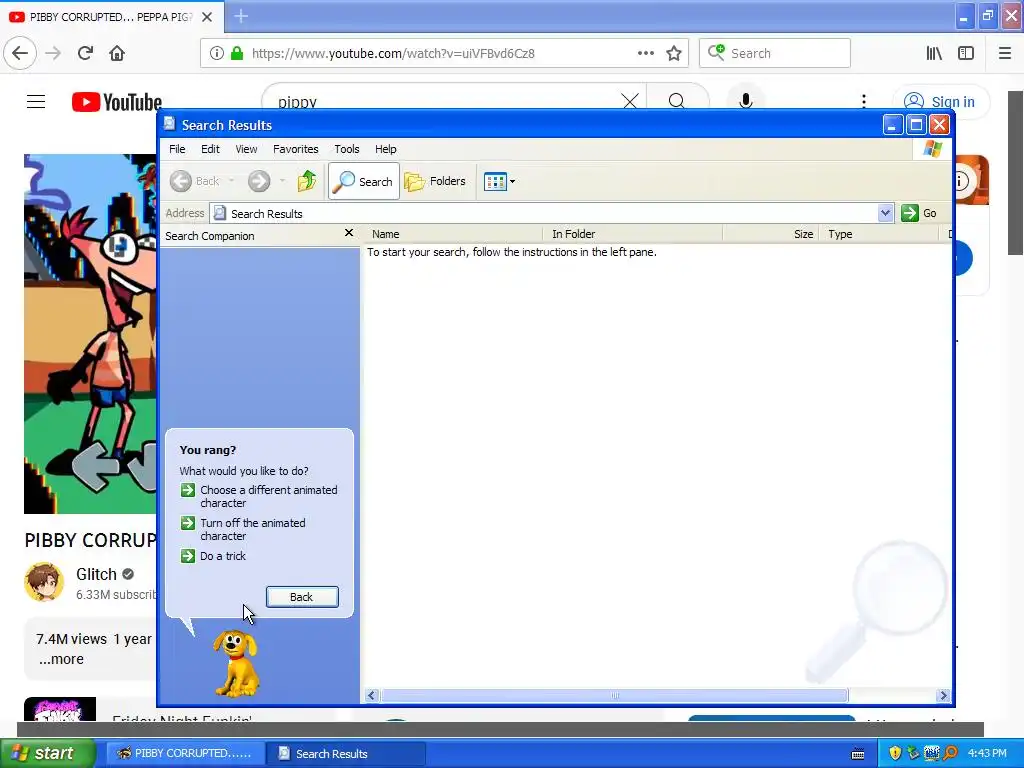This screenshot has width=1024, height=768.
Task: Search YouTube by voice microphone
Action: (x=745, y=101)
